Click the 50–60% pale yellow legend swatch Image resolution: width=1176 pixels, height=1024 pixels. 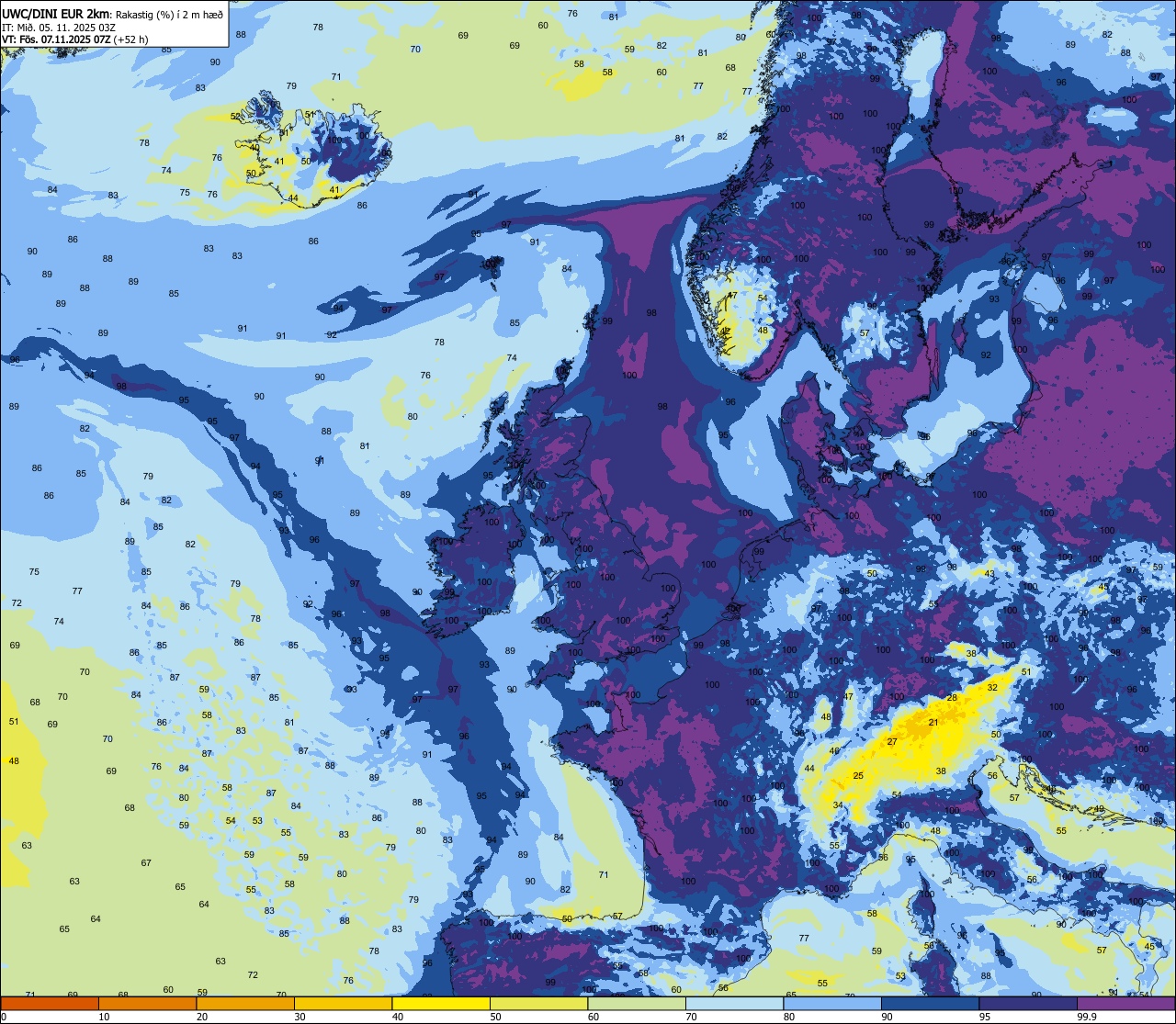pos(538,1003)
